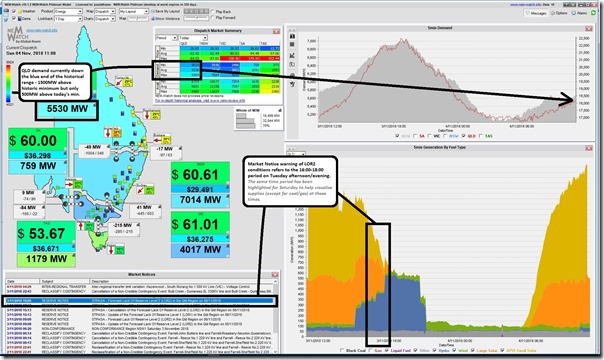
Task: Open the My Layout dropdown
Action: point(134,12)
